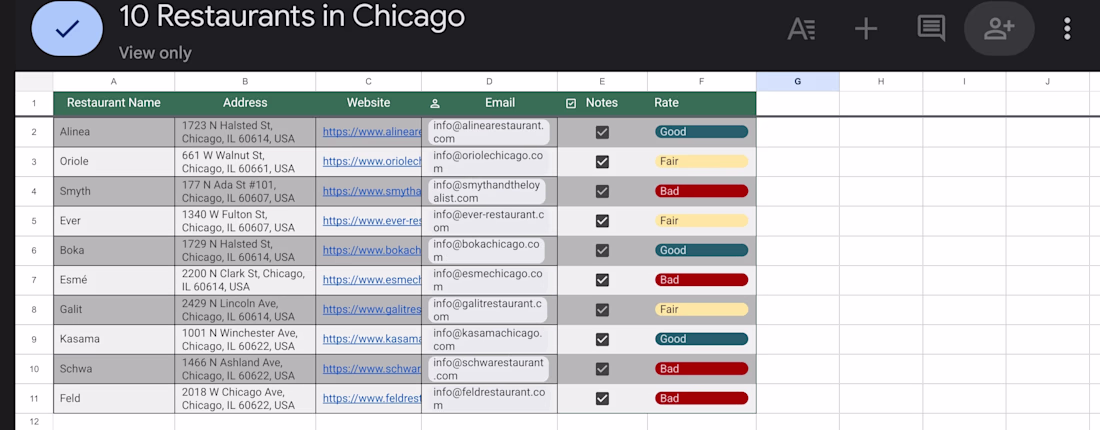1100x430 pixels.
Task: Click the 1466 N Ashland Ave address cell
Action: coord(245,368)
